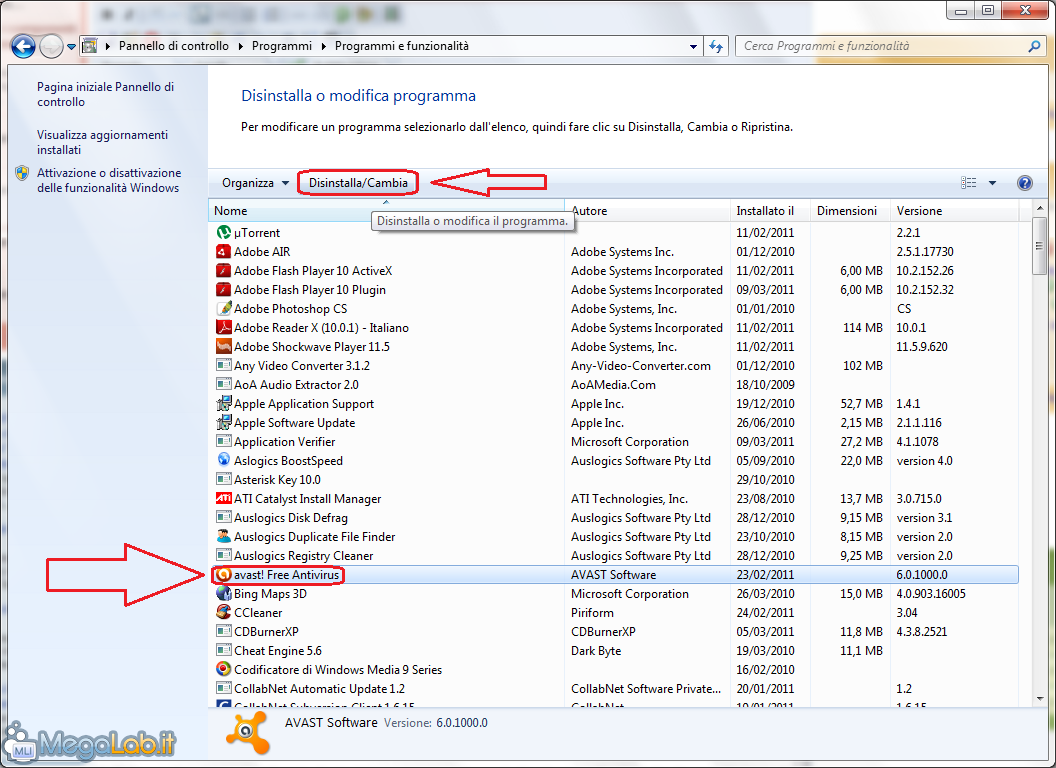The image size is (1056, 768).
Task: Click Disinstalla/Cambia button
Action: tap(358, 183)
